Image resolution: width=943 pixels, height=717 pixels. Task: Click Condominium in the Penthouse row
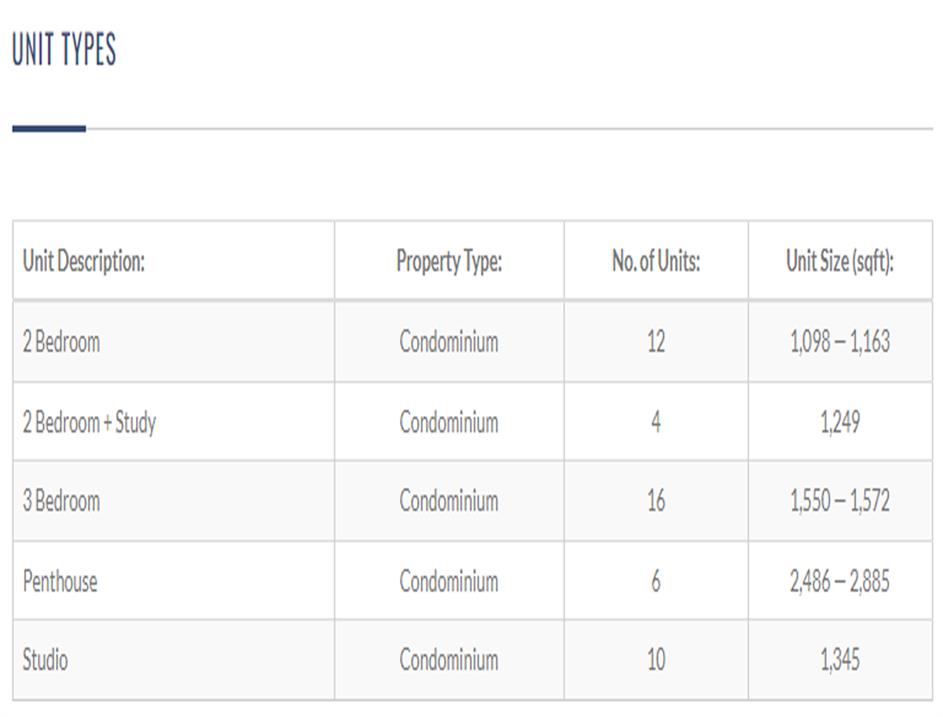pyautogui.click(x=449, y=581)
